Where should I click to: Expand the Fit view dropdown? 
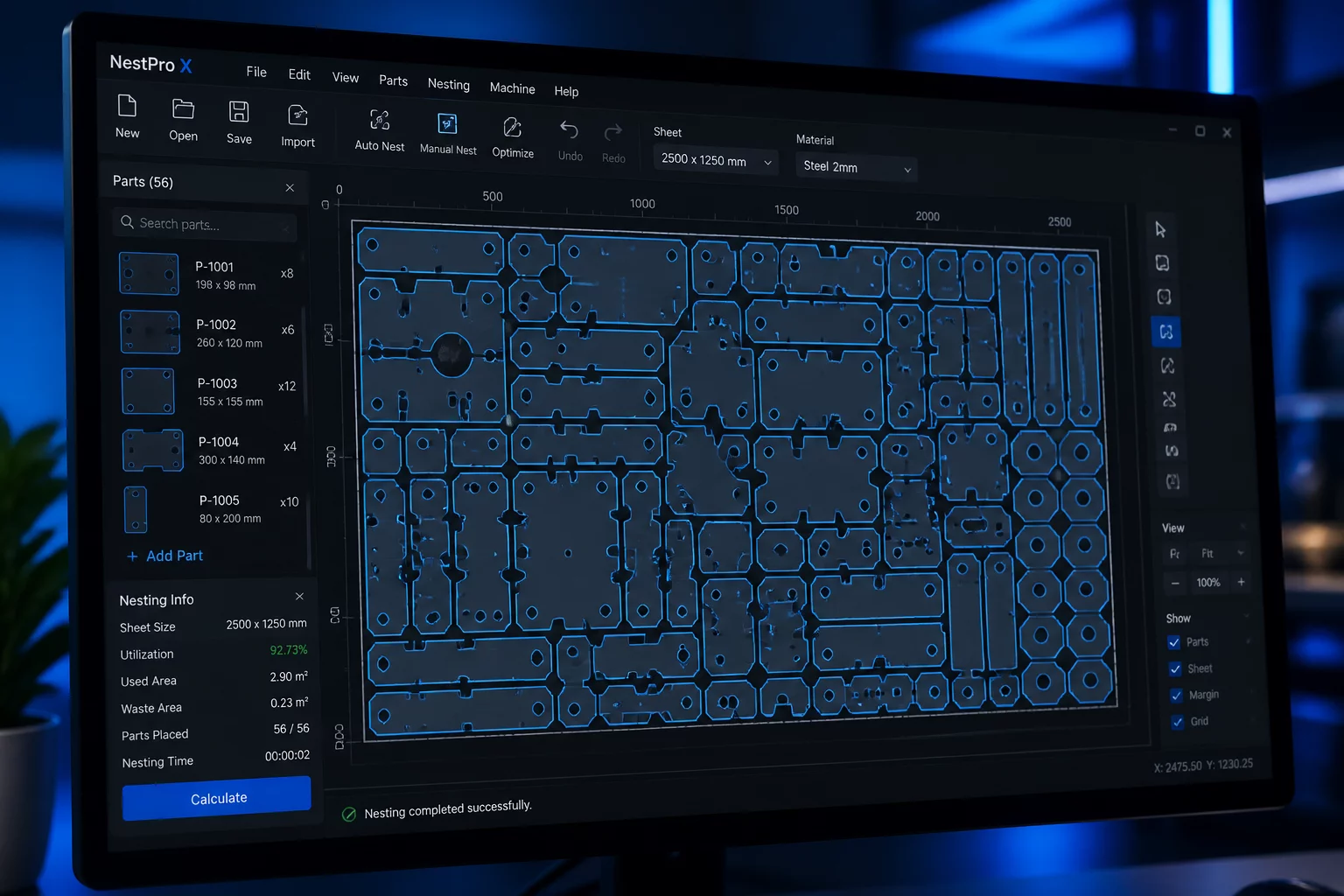point(1221,554)
